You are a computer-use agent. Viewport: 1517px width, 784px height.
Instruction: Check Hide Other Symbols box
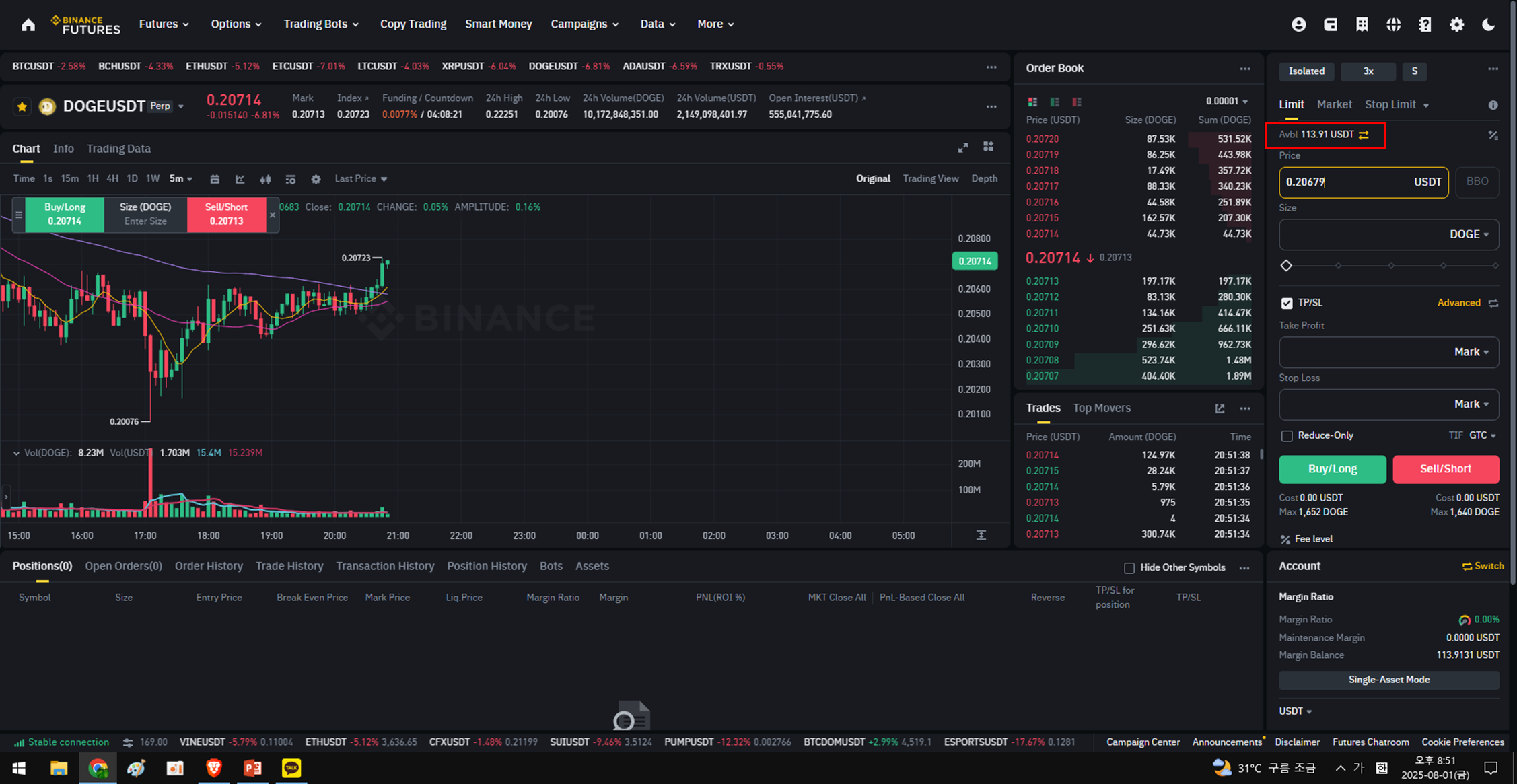[x=1129, y=568]
